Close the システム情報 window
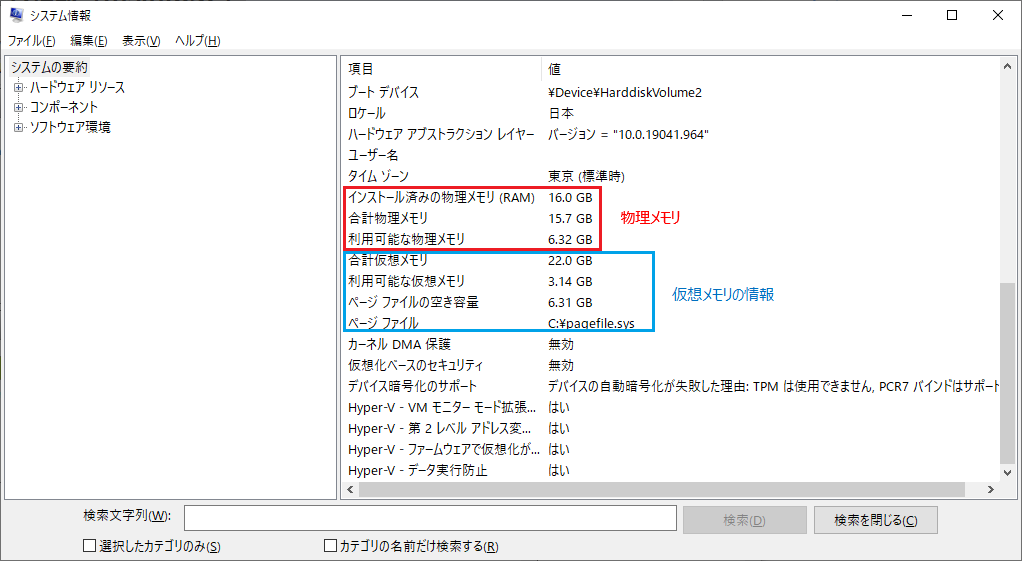Viewport: 1022px width, 561px height. click(x=998, y=15)
